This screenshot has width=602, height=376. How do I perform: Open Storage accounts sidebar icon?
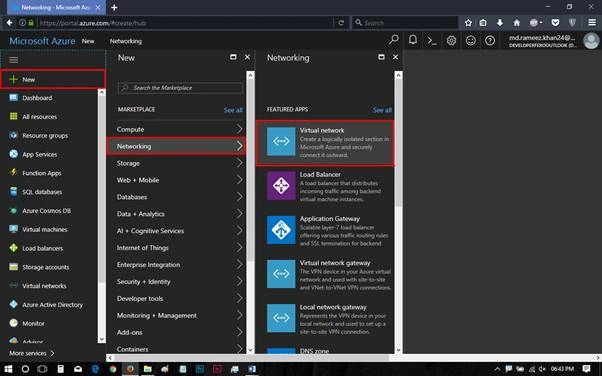tap(13, 267)
